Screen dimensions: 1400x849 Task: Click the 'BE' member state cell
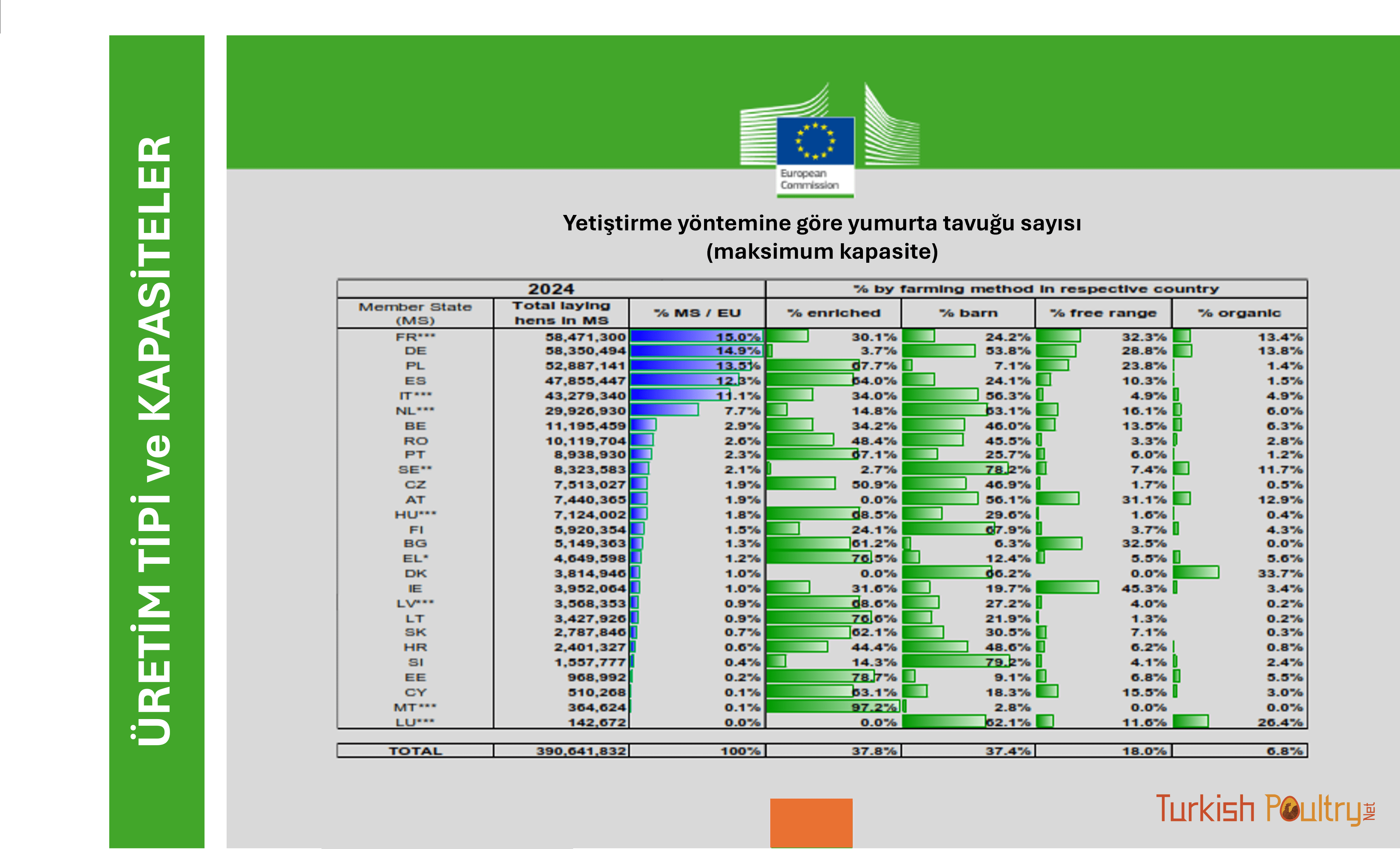tap(415, 426)
